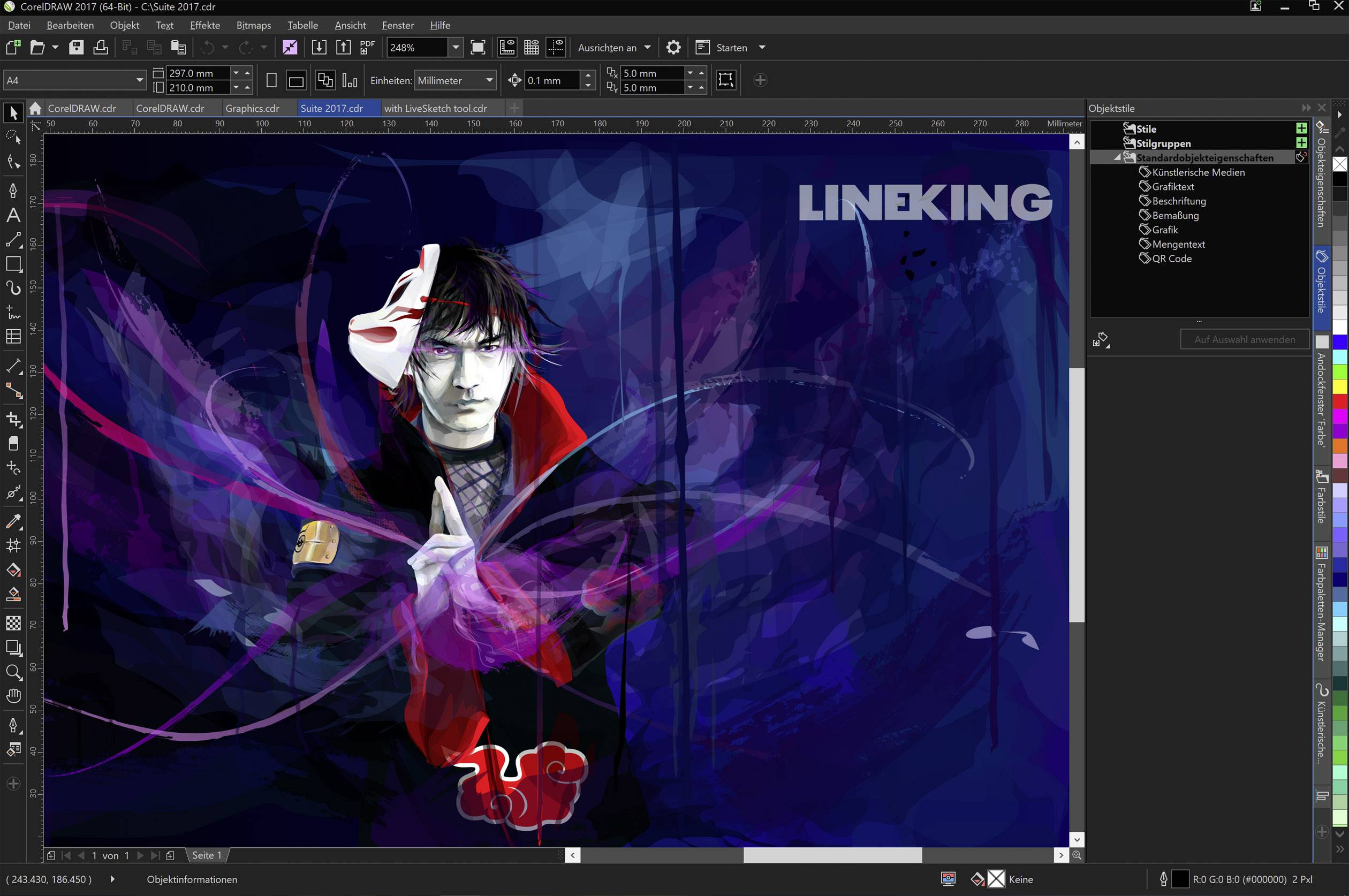Screen dimensions: 1349x896
Task: Click the Search content icon in toolbar
Action: [x=290, y=47]
